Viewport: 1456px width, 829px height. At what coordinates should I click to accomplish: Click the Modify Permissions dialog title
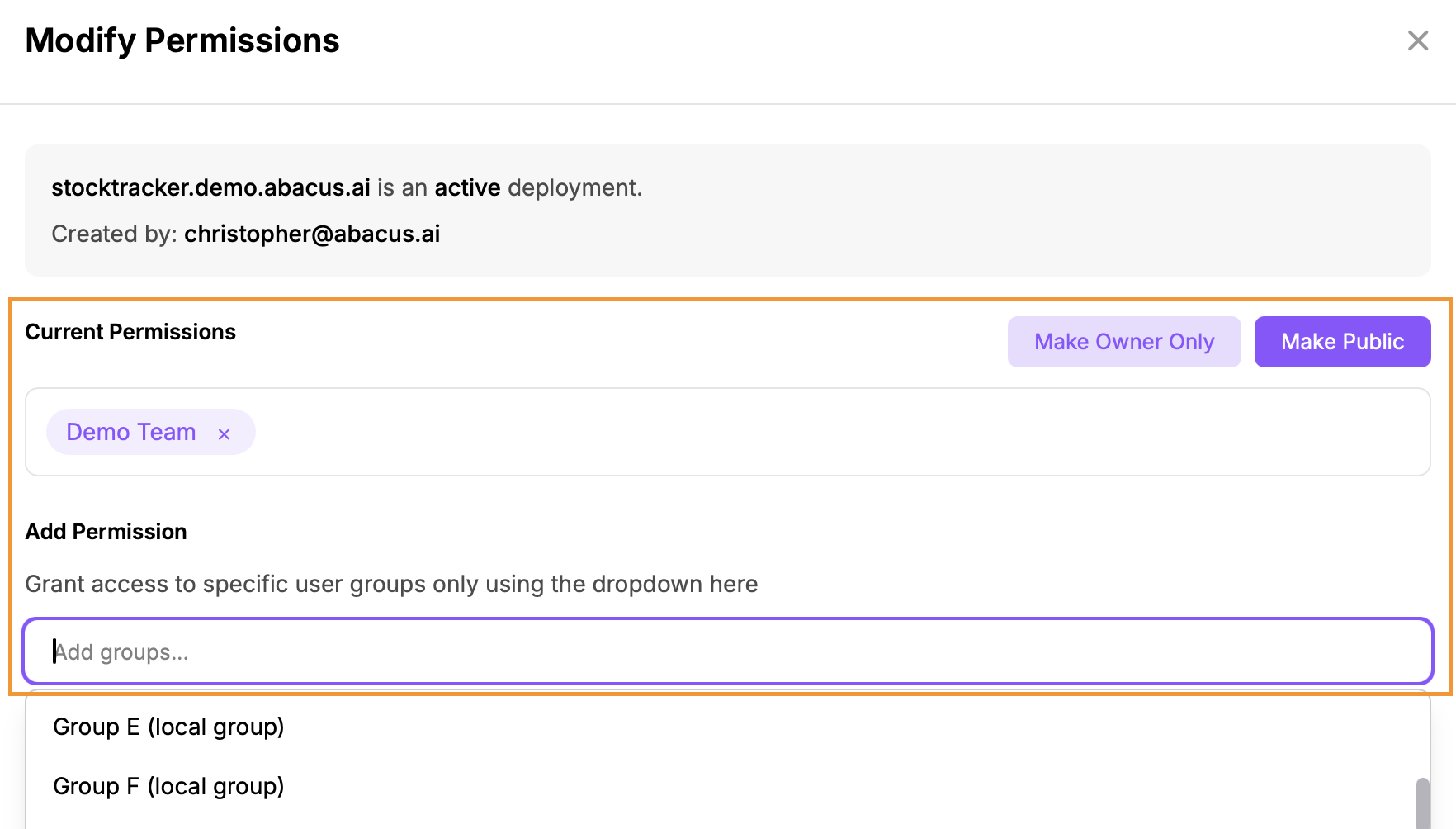(182, 40)
